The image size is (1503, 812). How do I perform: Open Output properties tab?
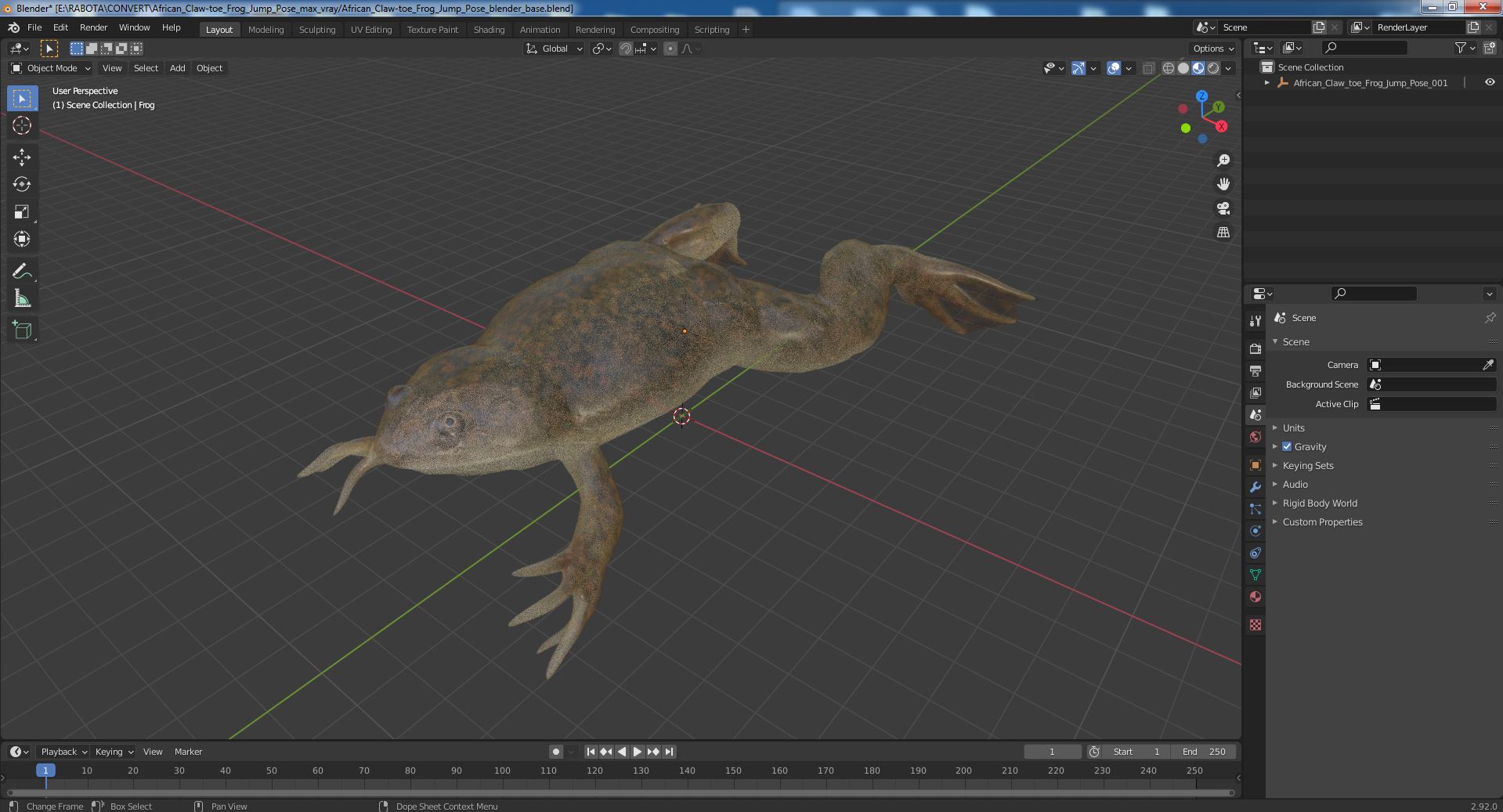pos(1256,370)
